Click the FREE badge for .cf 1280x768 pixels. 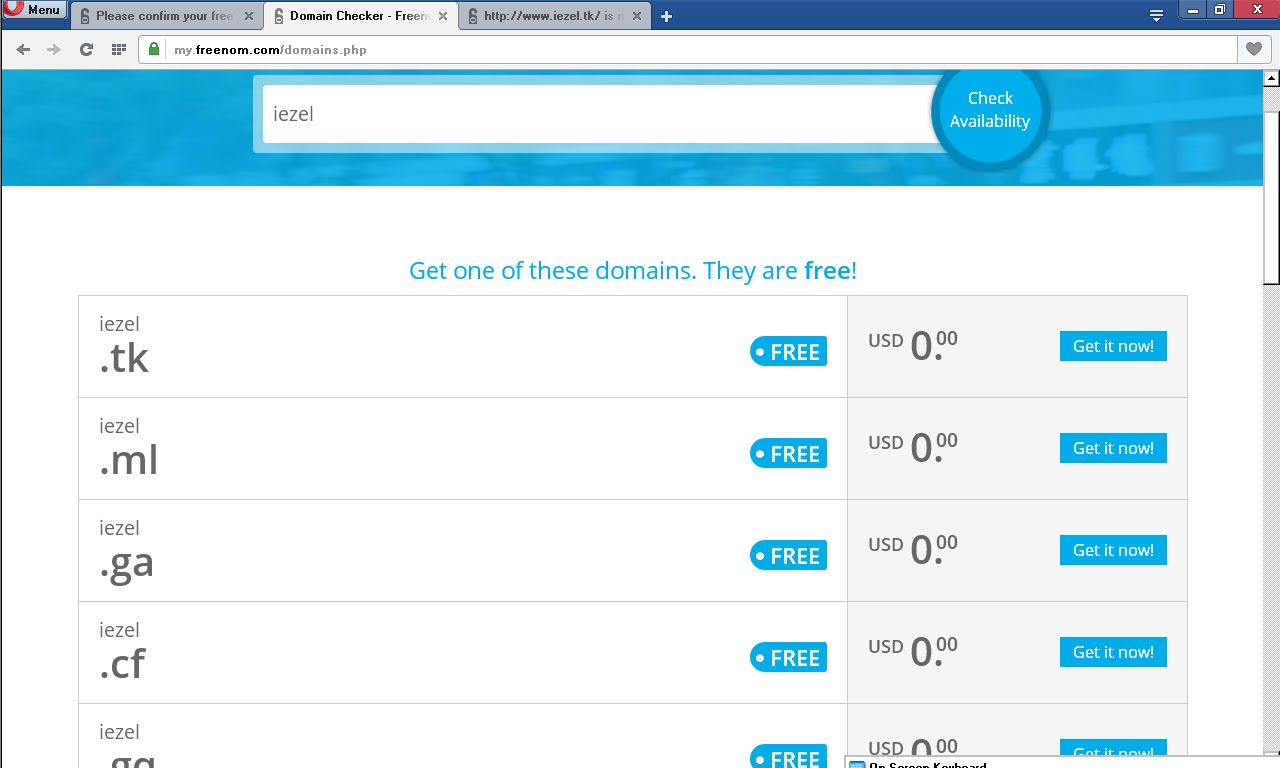pos(788,658)
